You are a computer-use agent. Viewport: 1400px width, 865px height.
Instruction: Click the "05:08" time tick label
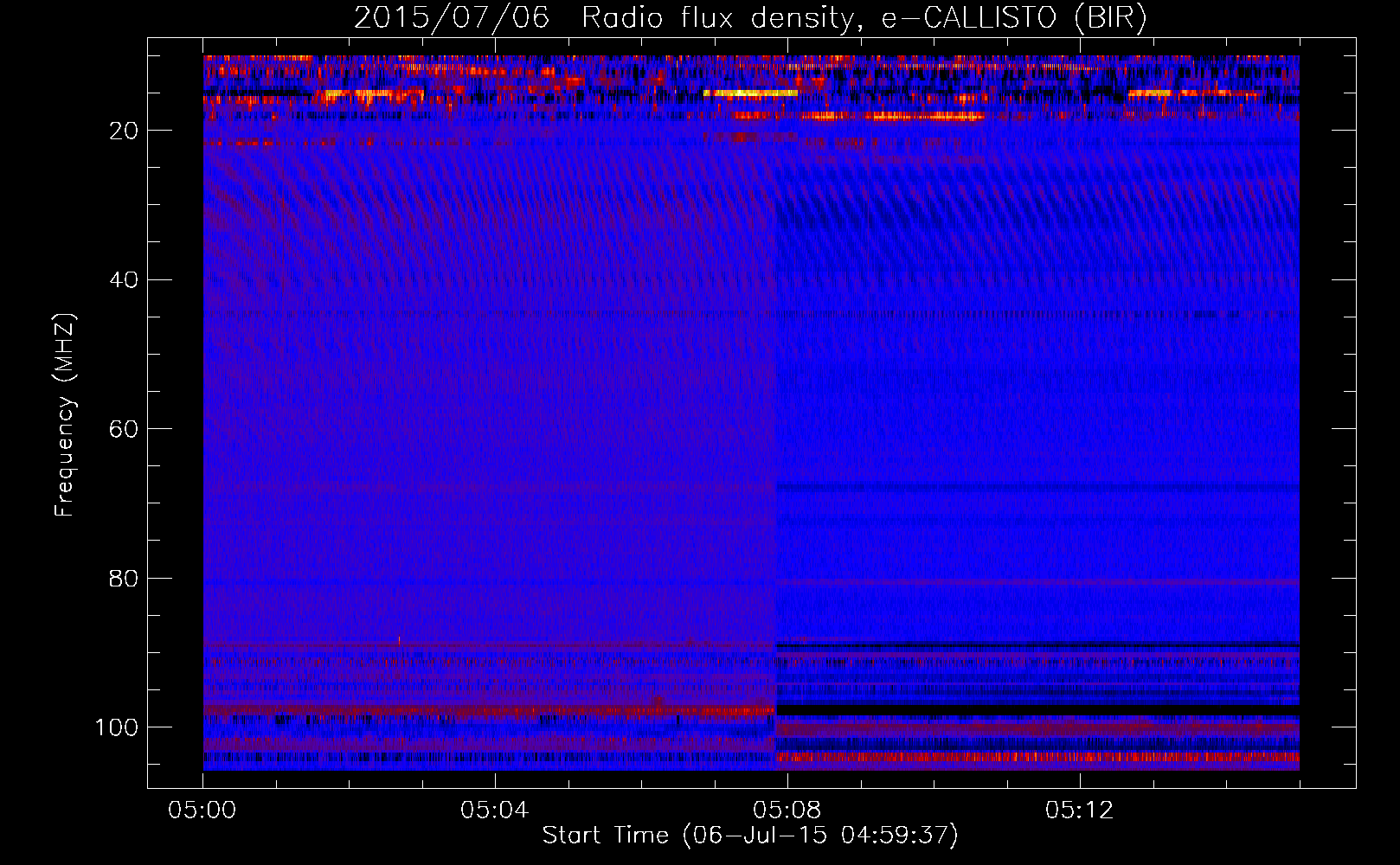click(787, 811)
